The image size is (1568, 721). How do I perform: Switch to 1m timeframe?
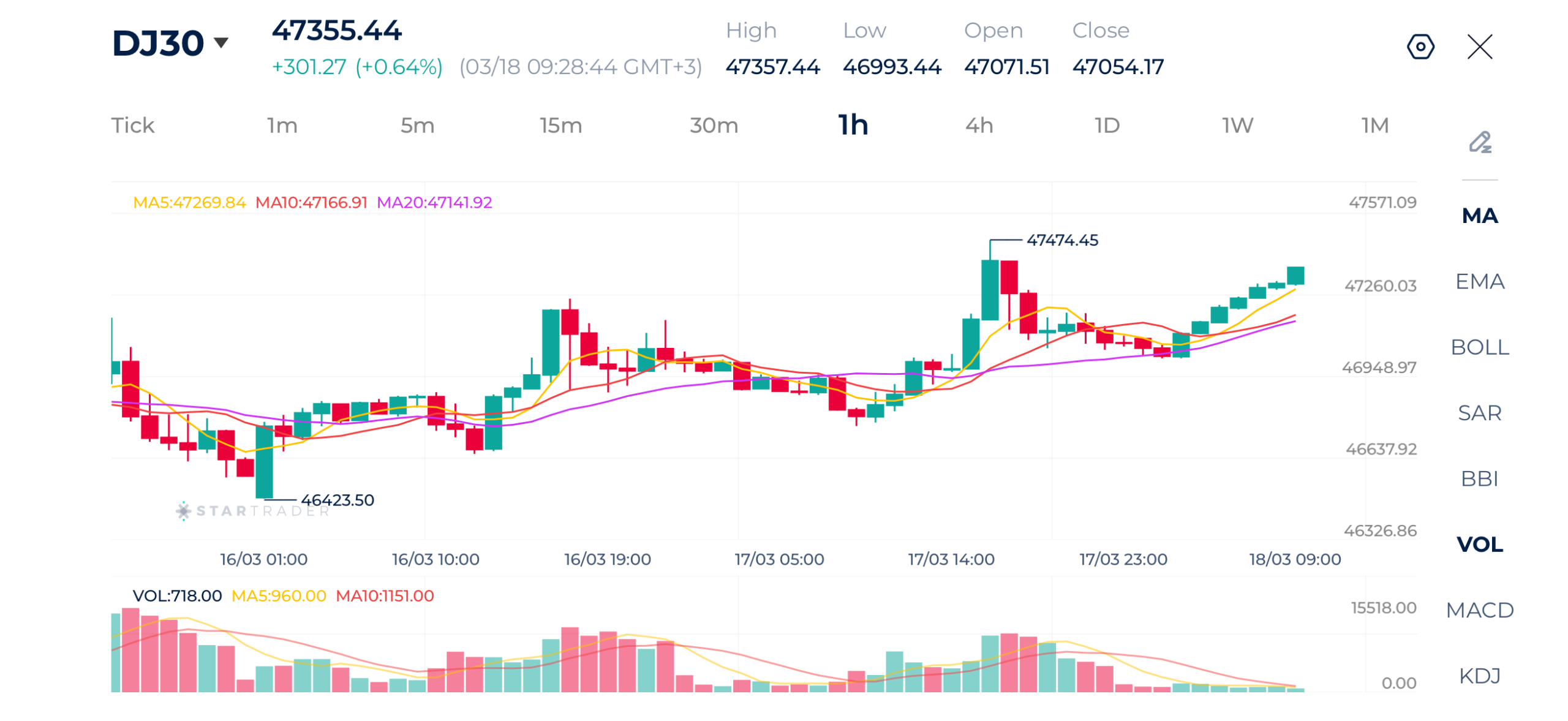pyautogui.click(x=282, y=126)
